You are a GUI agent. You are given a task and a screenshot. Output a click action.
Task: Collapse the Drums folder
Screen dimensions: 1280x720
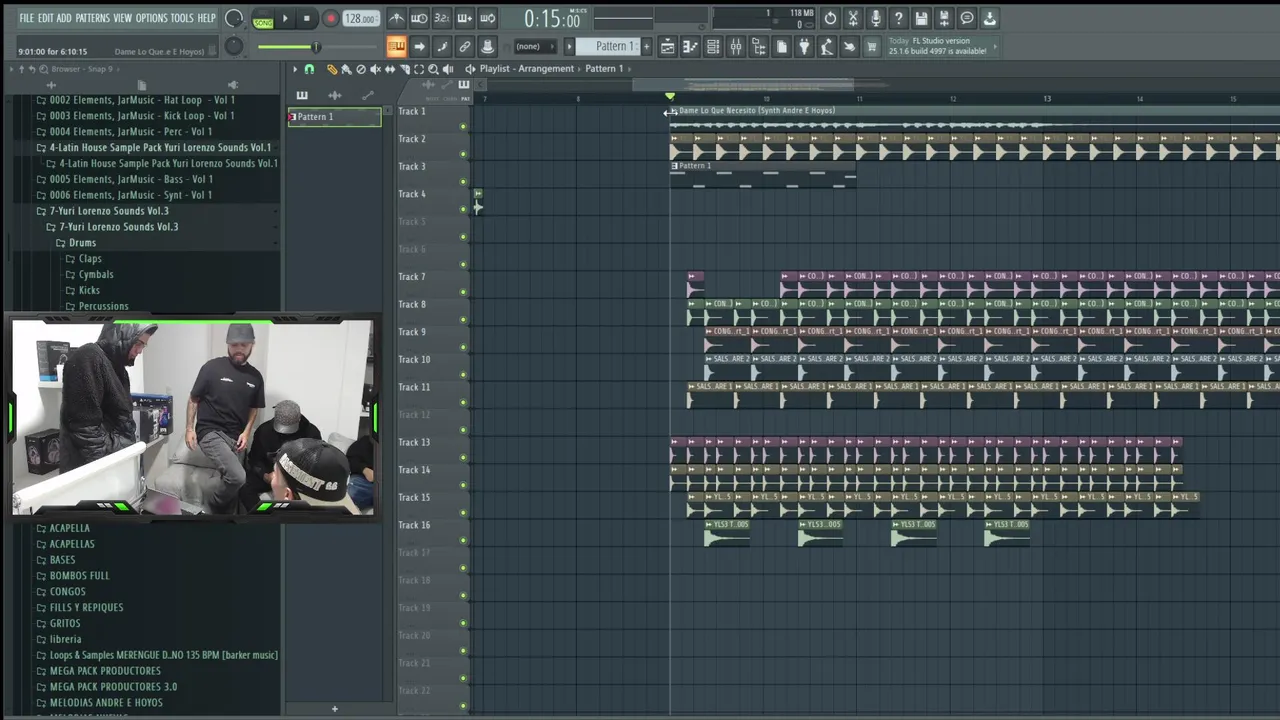click(76, 243)
